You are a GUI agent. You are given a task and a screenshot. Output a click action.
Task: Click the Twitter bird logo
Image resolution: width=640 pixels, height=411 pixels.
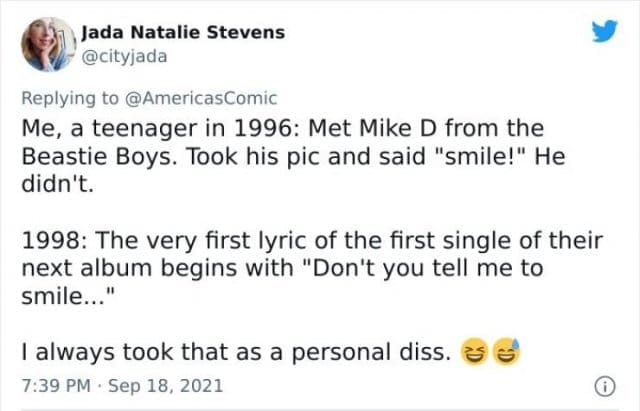click(604, 32)
